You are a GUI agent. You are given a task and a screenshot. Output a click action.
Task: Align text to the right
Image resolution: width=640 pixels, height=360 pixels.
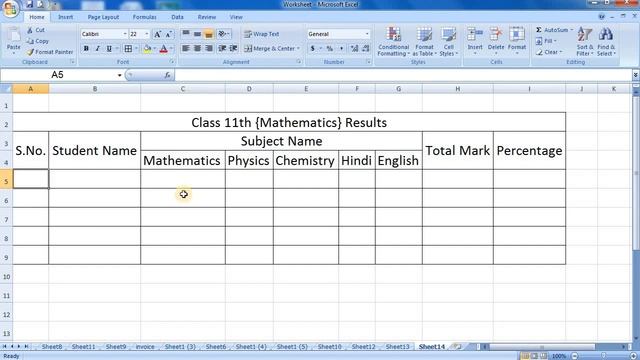click(x=209, y=49)
